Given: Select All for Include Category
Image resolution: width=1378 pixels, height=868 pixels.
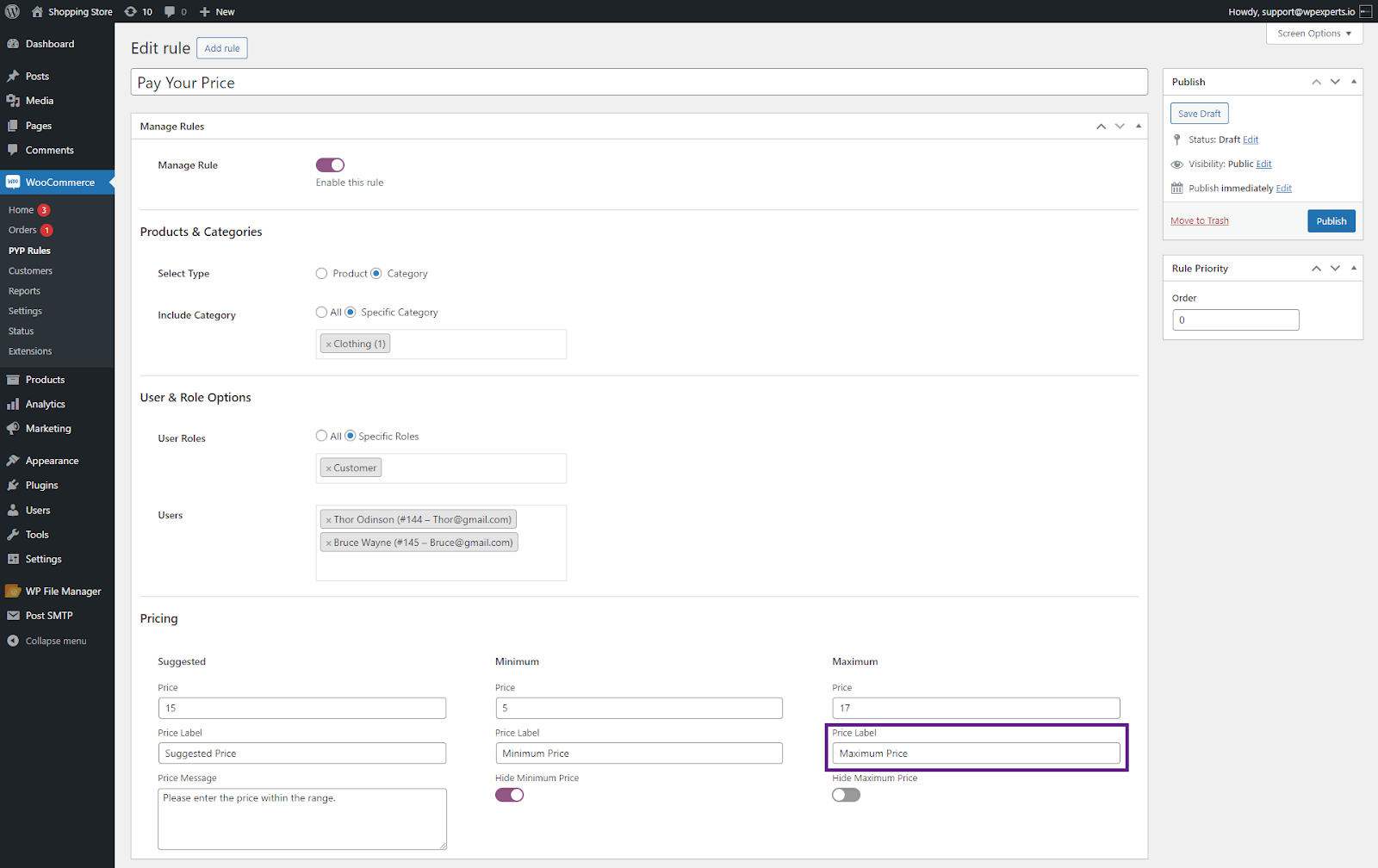Looking at the screenshot, I should pos(321,313).
